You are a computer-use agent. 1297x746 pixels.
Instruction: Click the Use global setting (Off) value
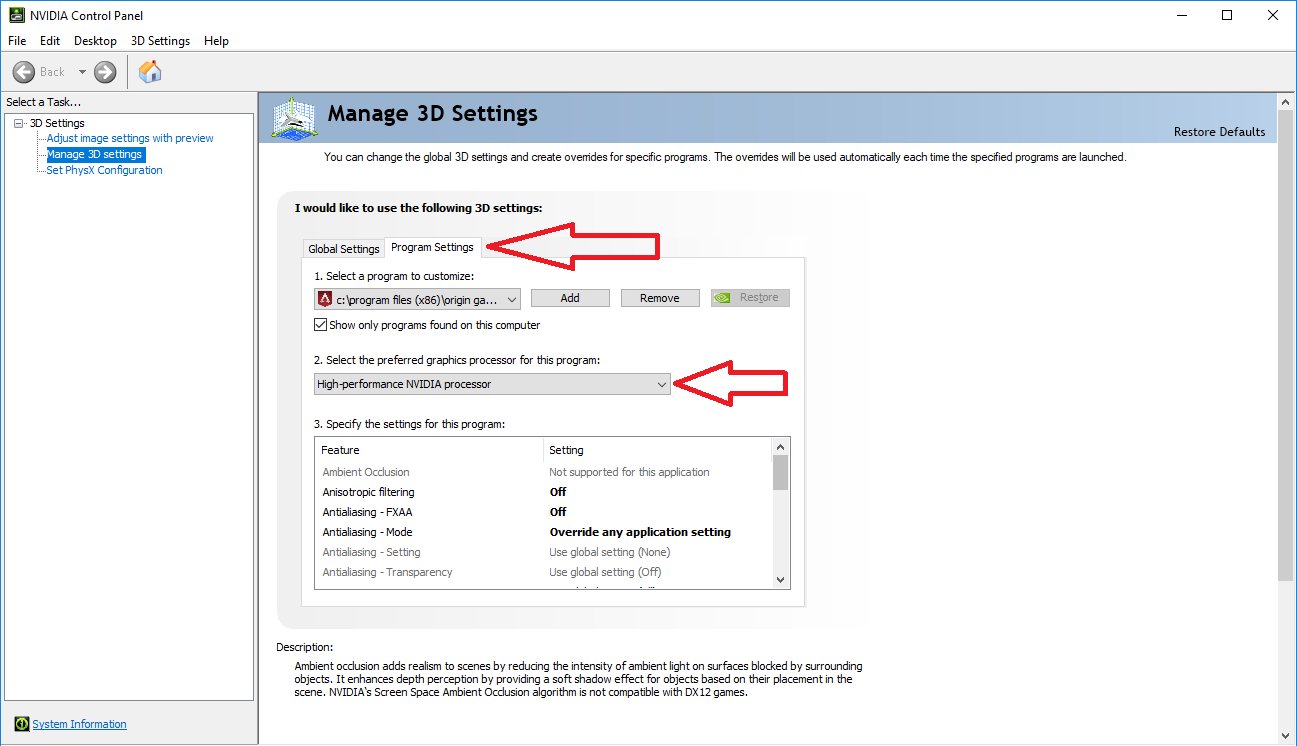click(605, 572)
